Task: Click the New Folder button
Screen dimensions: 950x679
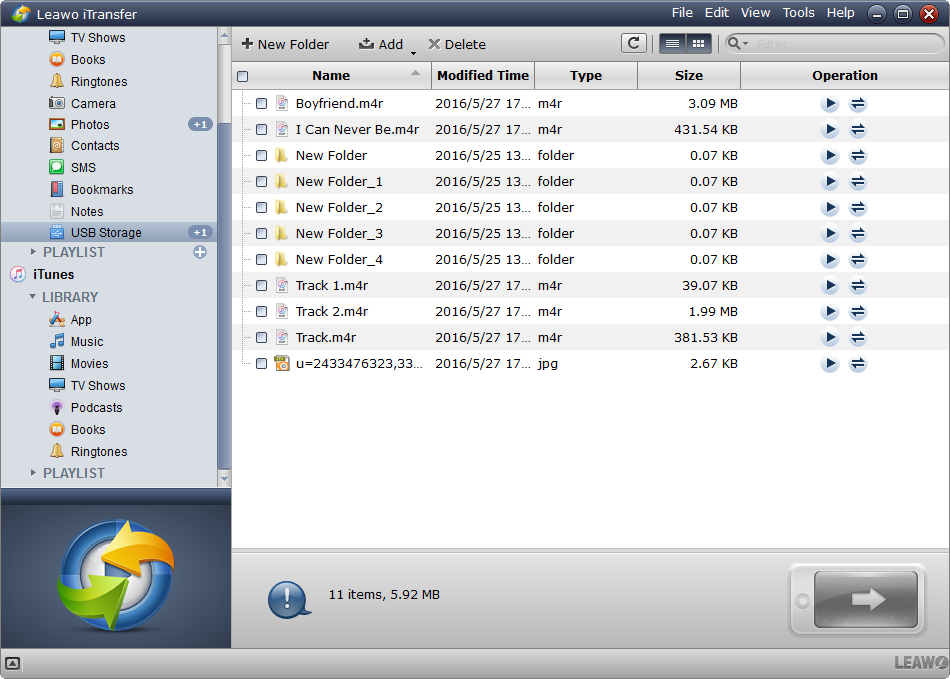Action: [x=285, y=44]
